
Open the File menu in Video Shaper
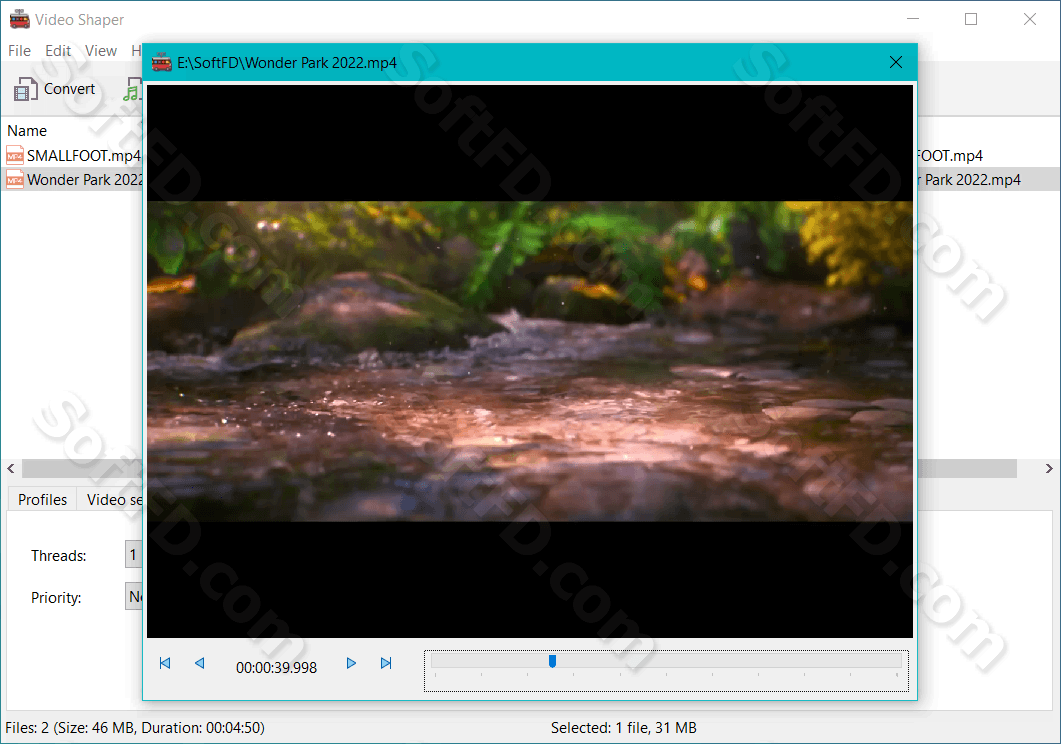[x=19, y=51]
